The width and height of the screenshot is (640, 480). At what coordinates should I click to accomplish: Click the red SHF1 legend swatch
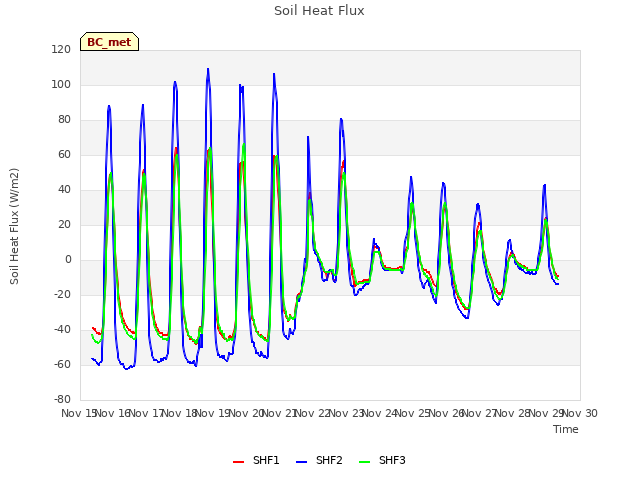pyautogui.click(x=238, y=462)
